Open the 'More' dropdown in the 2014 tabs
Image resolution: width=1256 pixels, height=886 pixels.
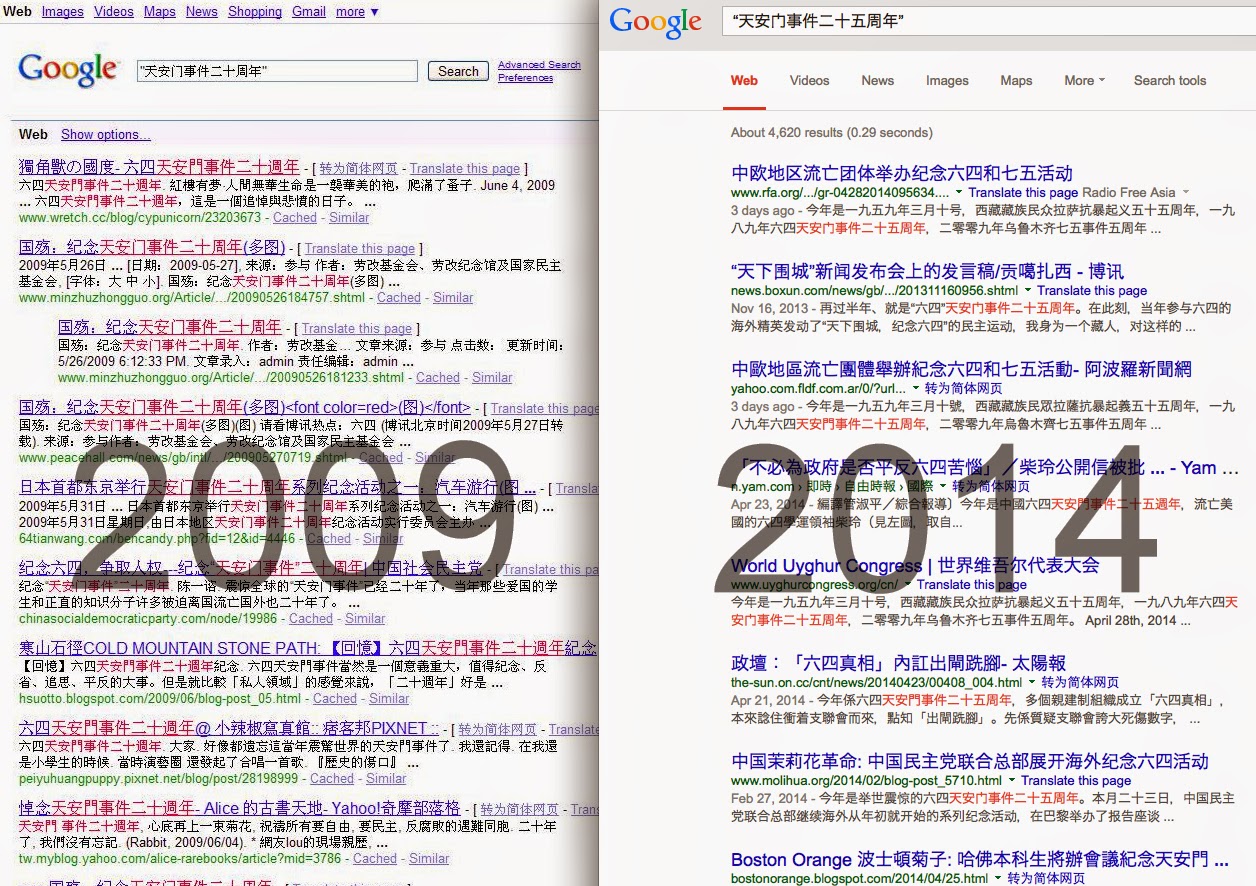[x=1085, y=81]
